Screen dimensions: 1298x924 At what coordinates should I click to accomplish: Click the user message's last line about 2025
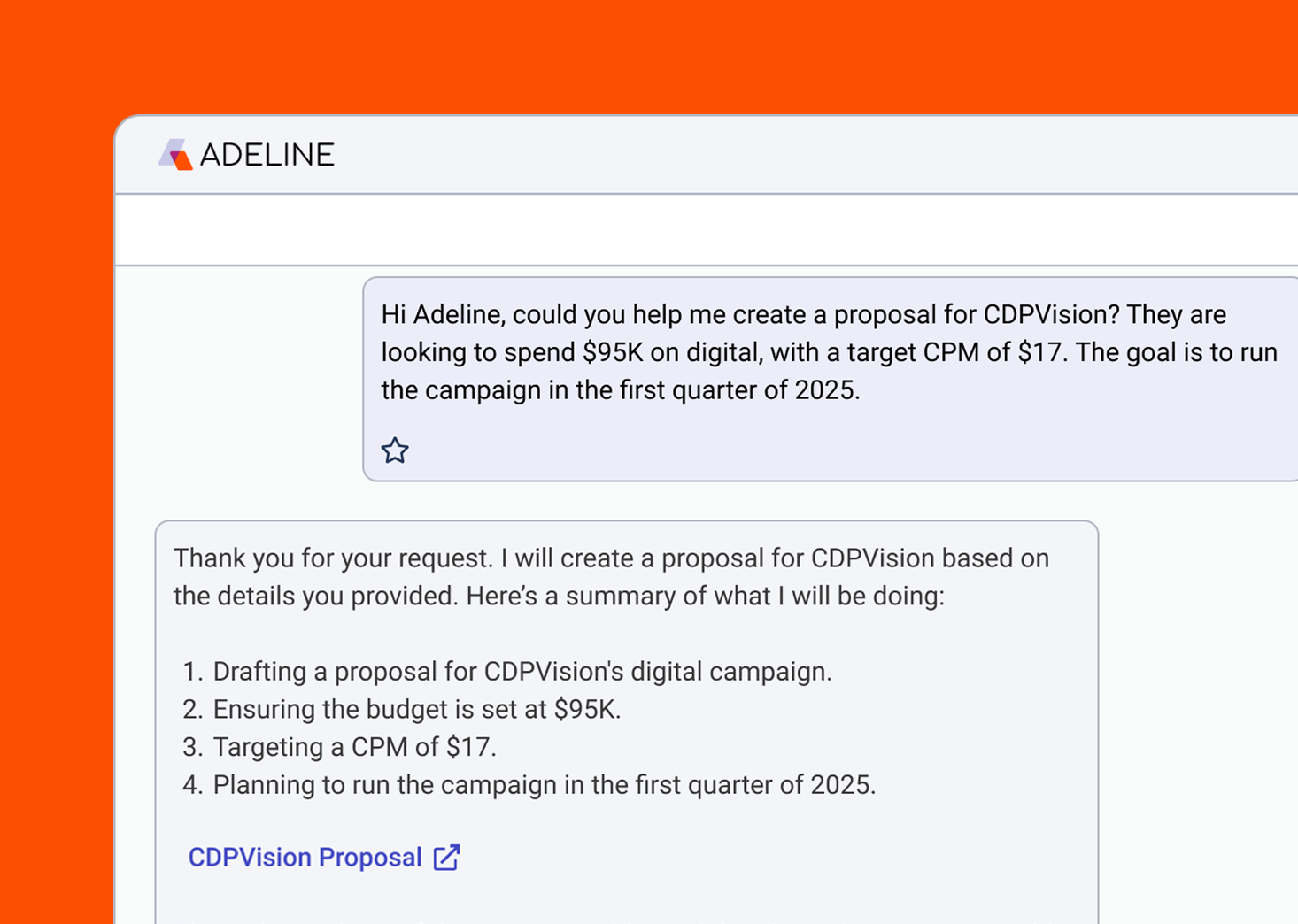(620, 390)
